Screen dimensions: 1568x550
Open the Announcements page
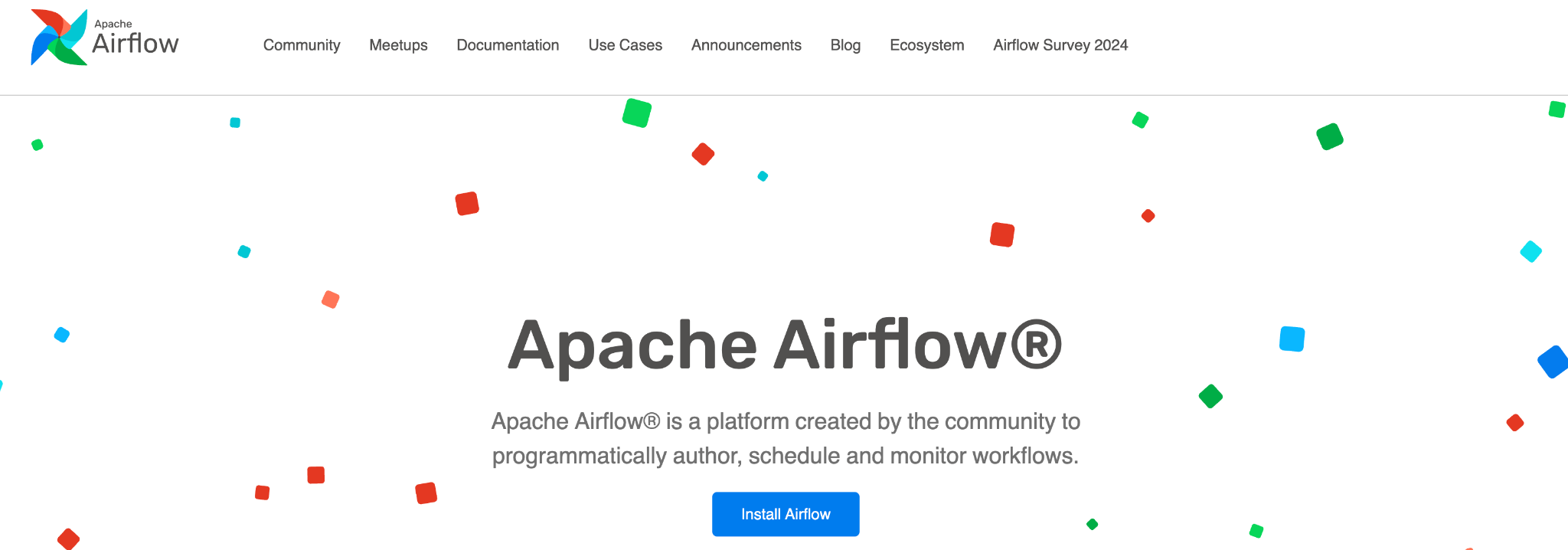746,45
